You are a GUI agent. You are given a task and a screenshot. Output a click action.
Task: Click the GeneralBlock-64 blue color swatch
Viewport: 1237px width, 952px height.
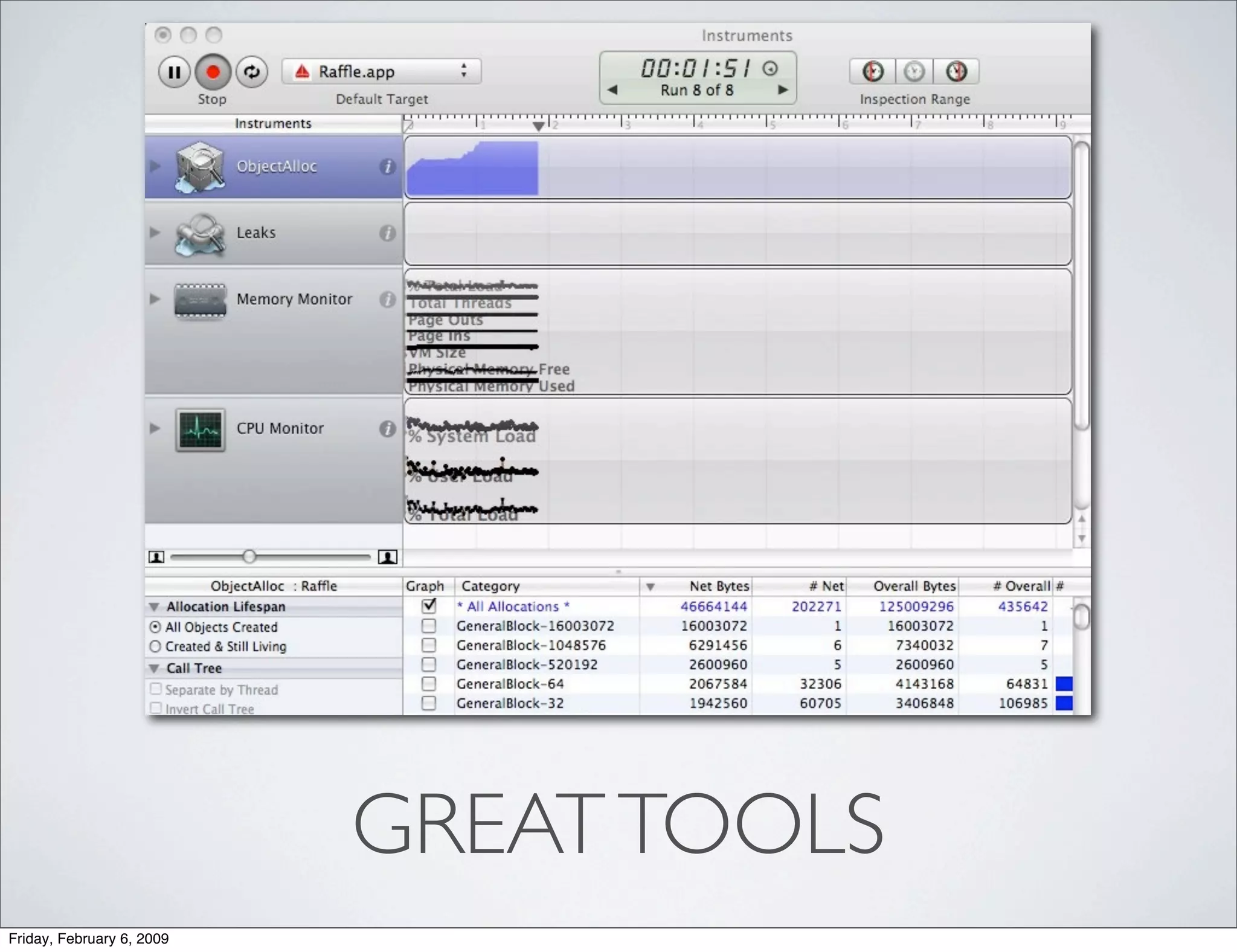(x=1064, y=684)
